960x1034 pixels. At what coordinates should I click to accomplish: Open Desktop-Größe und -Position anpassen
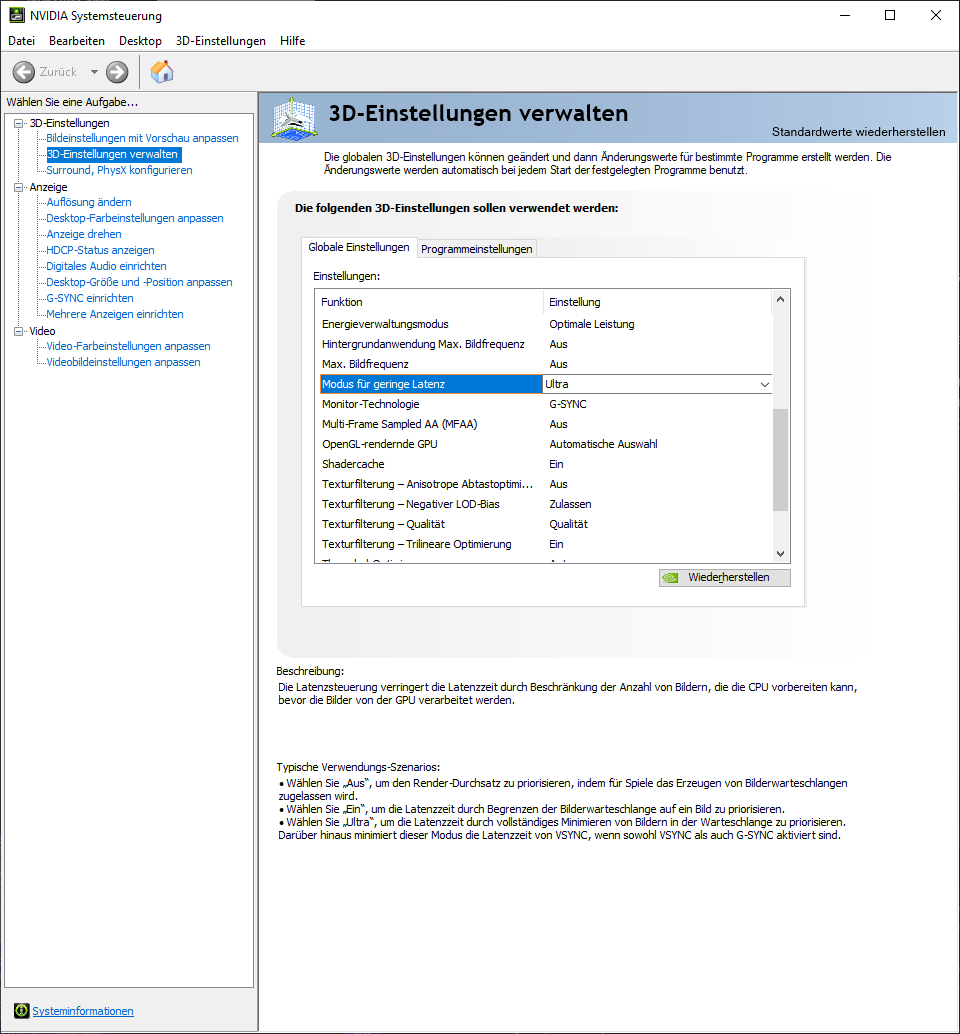click(x=139, y=282)
